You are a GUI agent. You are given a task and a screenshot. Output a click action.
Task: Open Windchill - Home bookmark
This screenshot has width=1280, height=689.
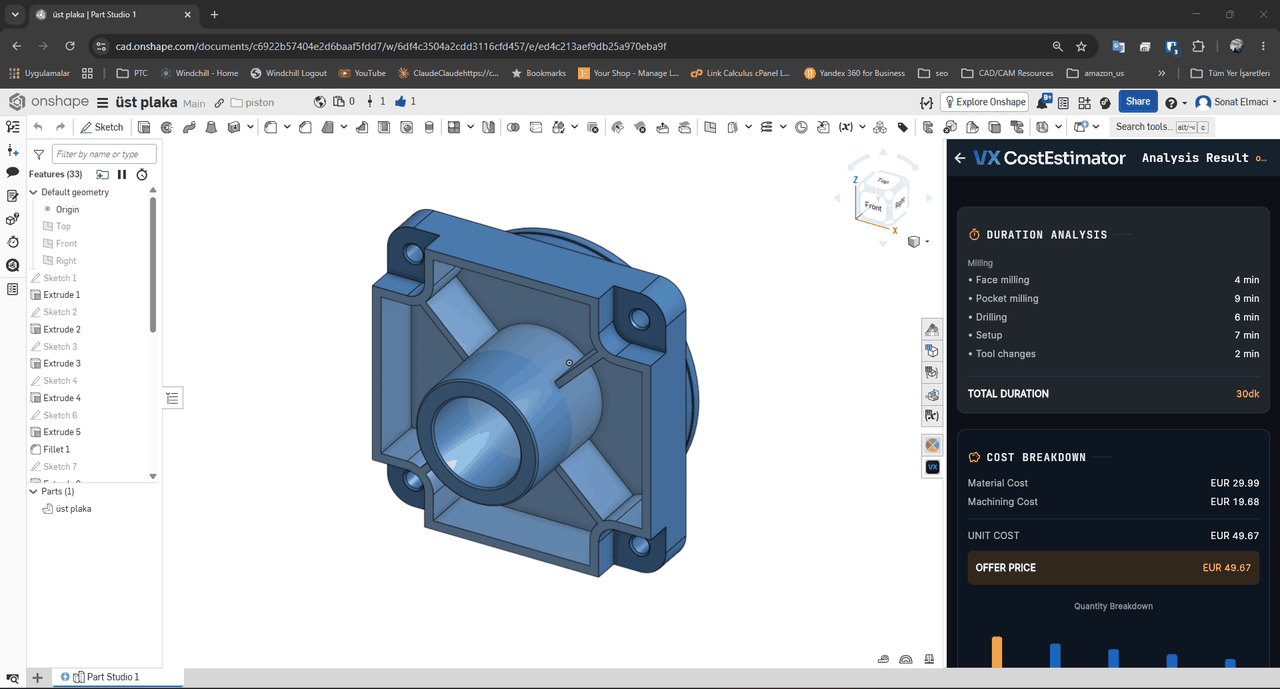click(198, 73)
